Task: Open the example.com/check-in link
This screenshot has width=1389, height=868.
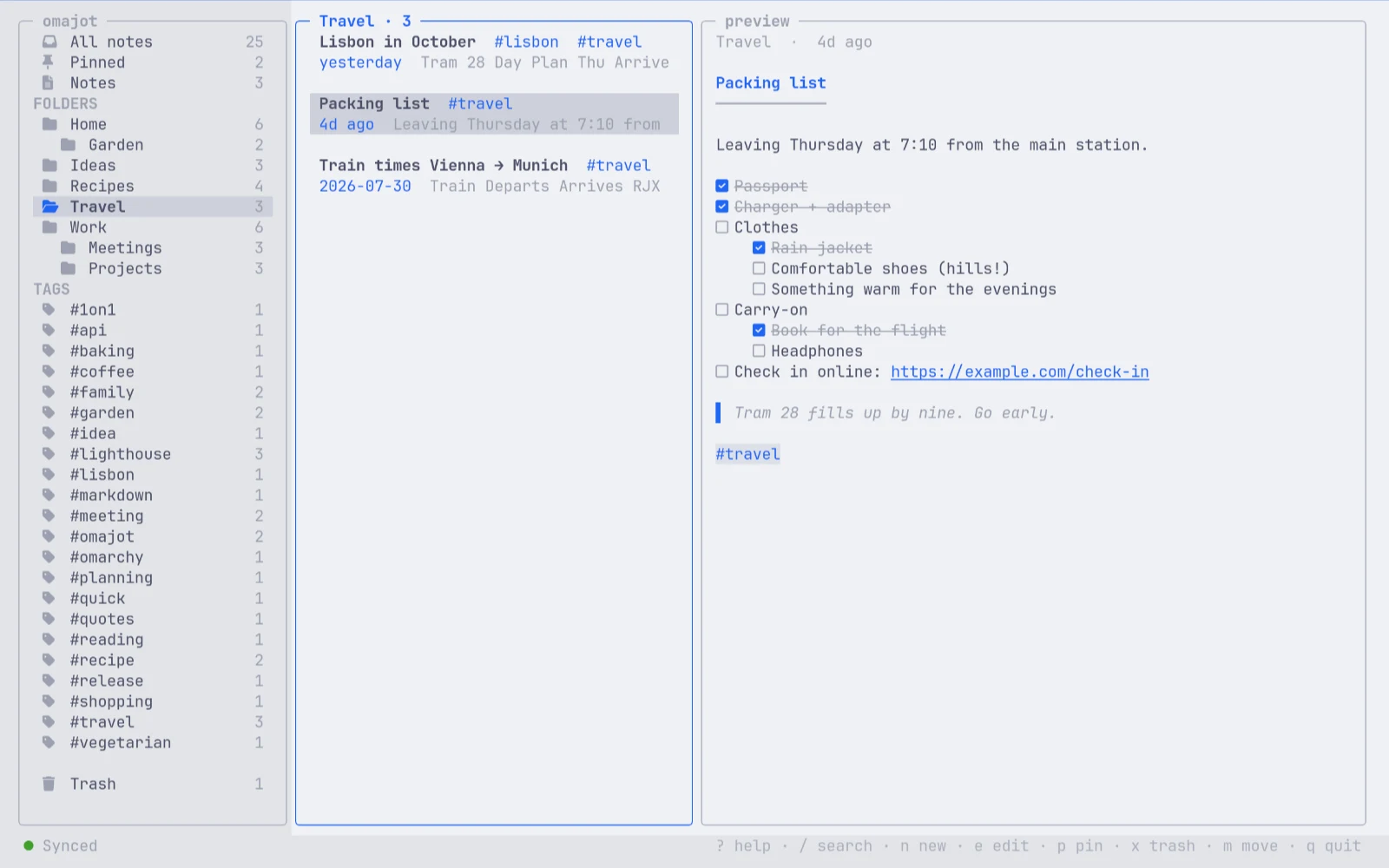Action: [x=1019, y=372]
